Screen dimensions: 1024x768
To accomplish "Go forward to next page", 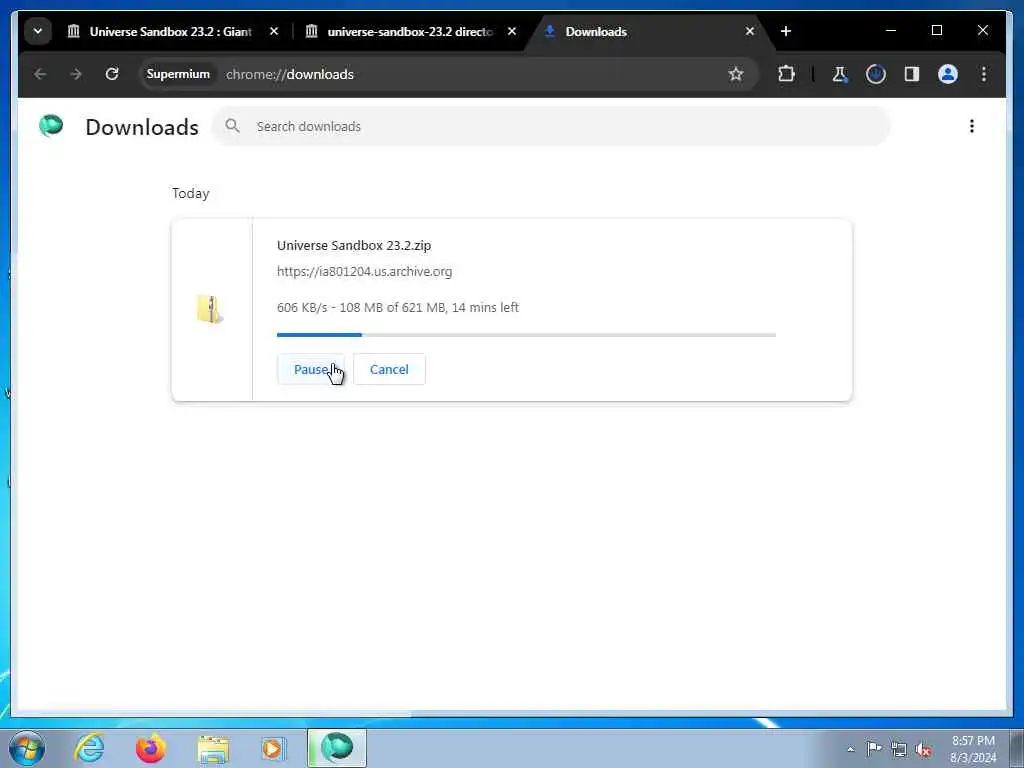I will [76, 74].
